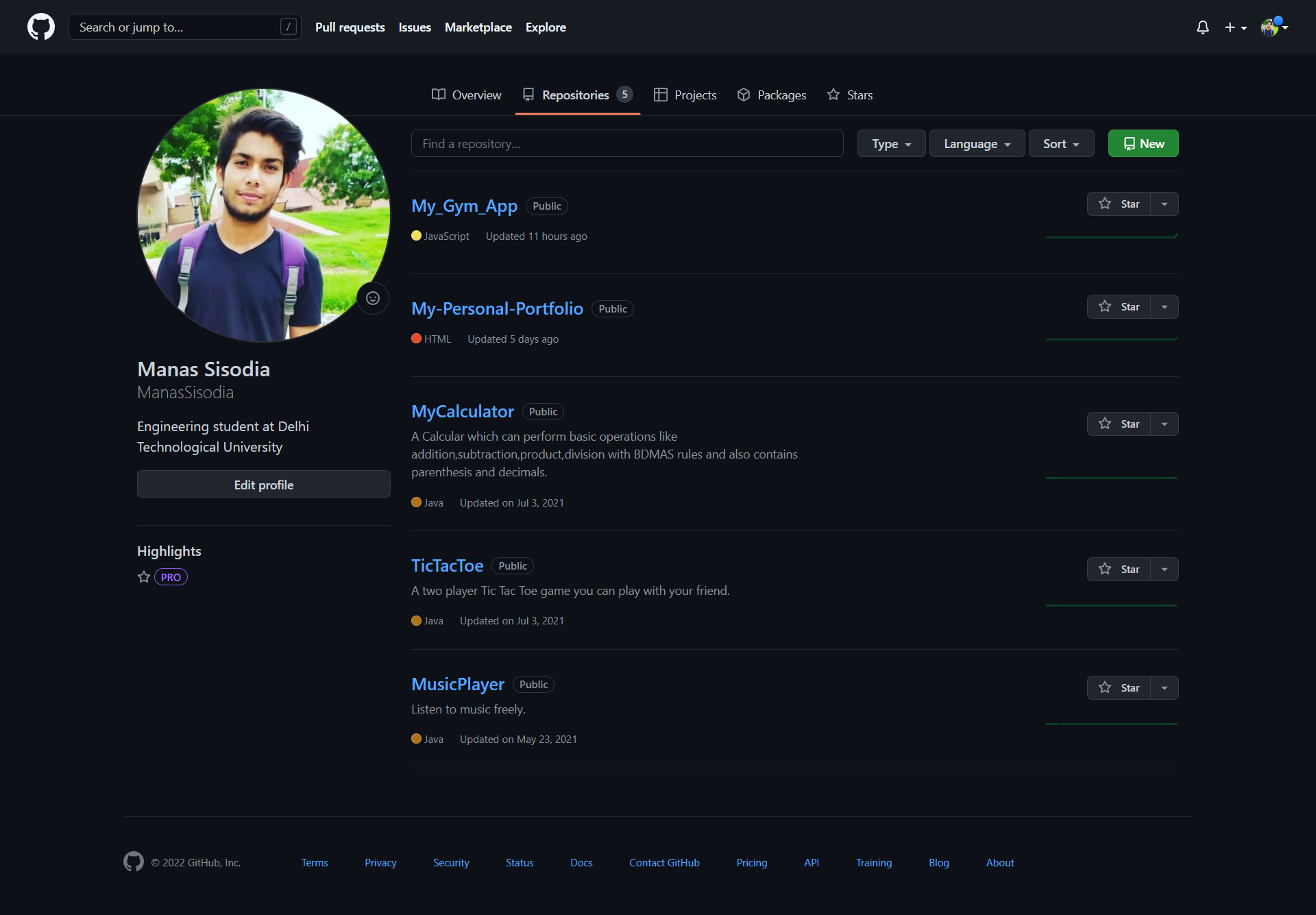Open Marketplace in the header
The height and width of the screenshot is (915, 1316).
[x=478, y=27]
